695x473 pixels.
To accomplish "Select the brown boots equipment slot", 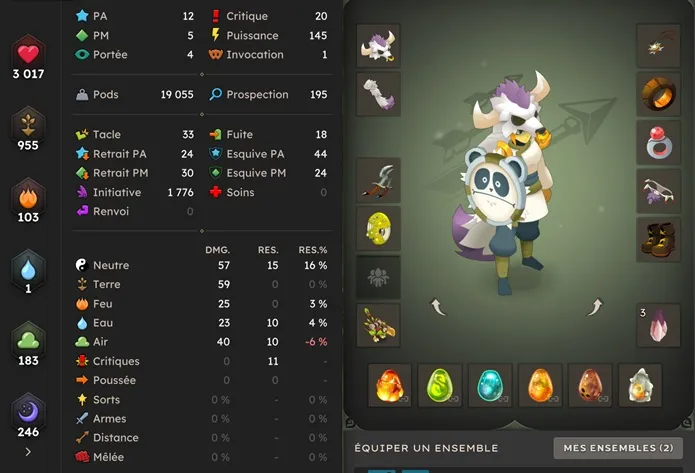I will tap(658, 239).
